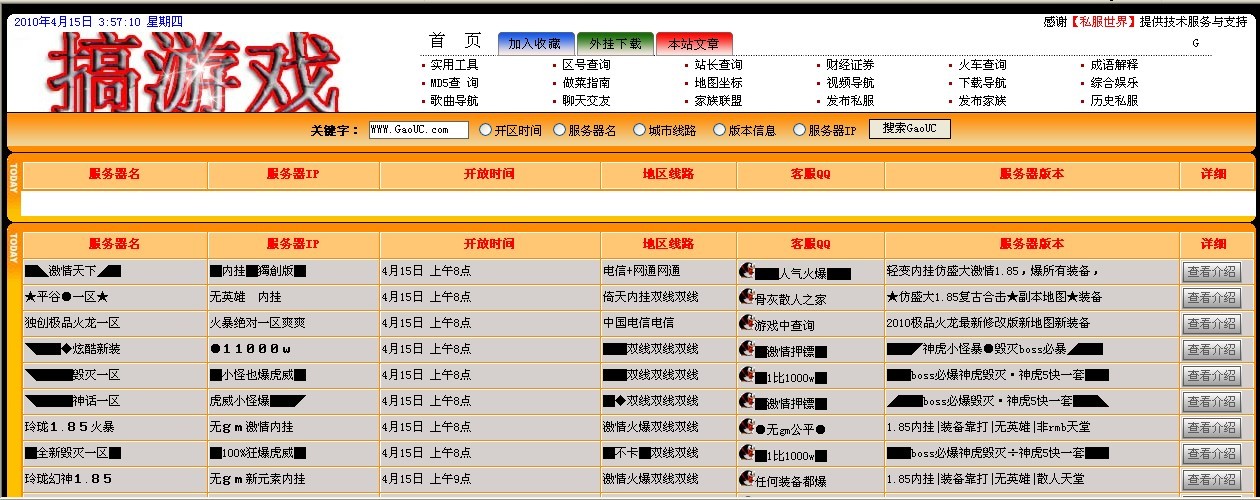This screenshot has width=1260, height=500.
Task: Open the 火车查询 link
Action: point(982,65)
